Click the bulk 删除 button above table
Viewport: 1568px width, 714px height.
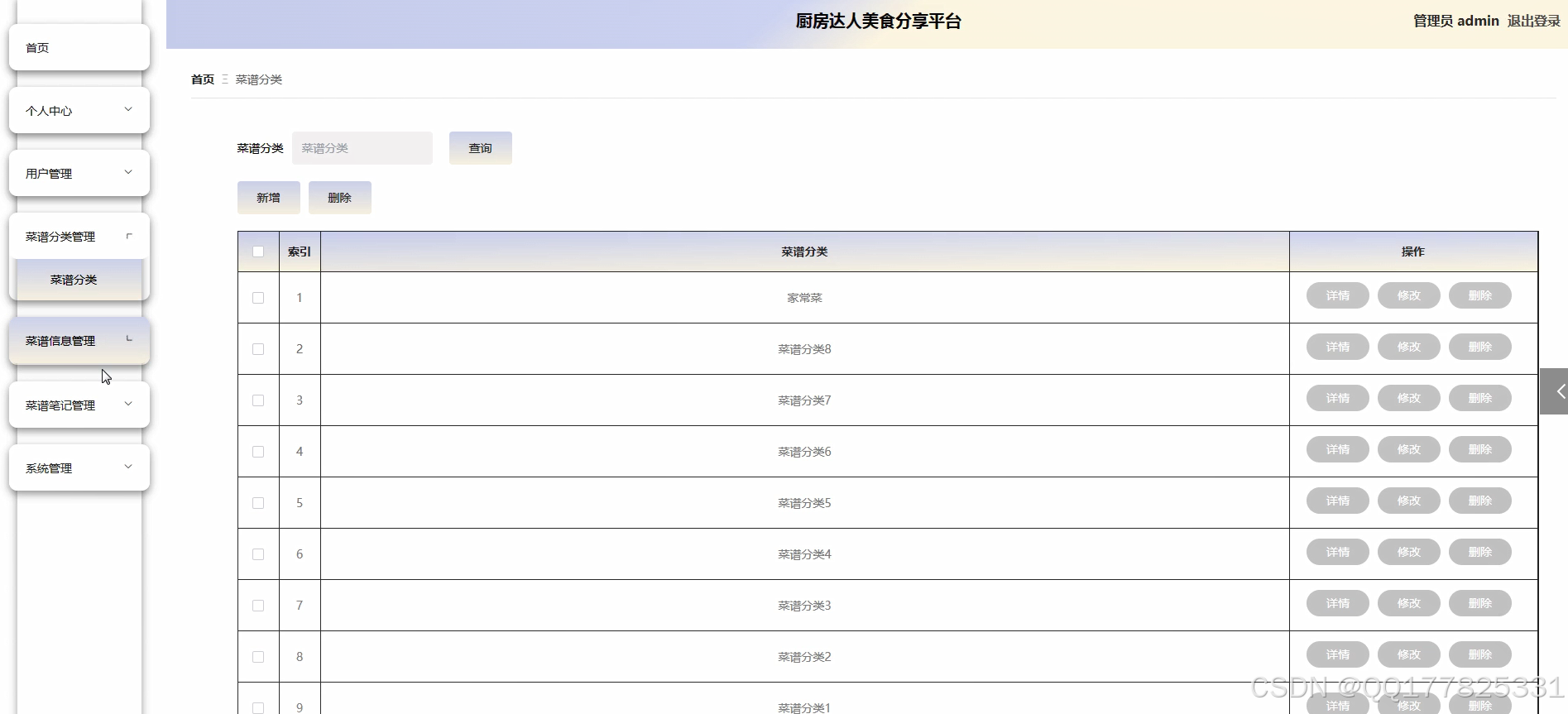click(340, 198)
